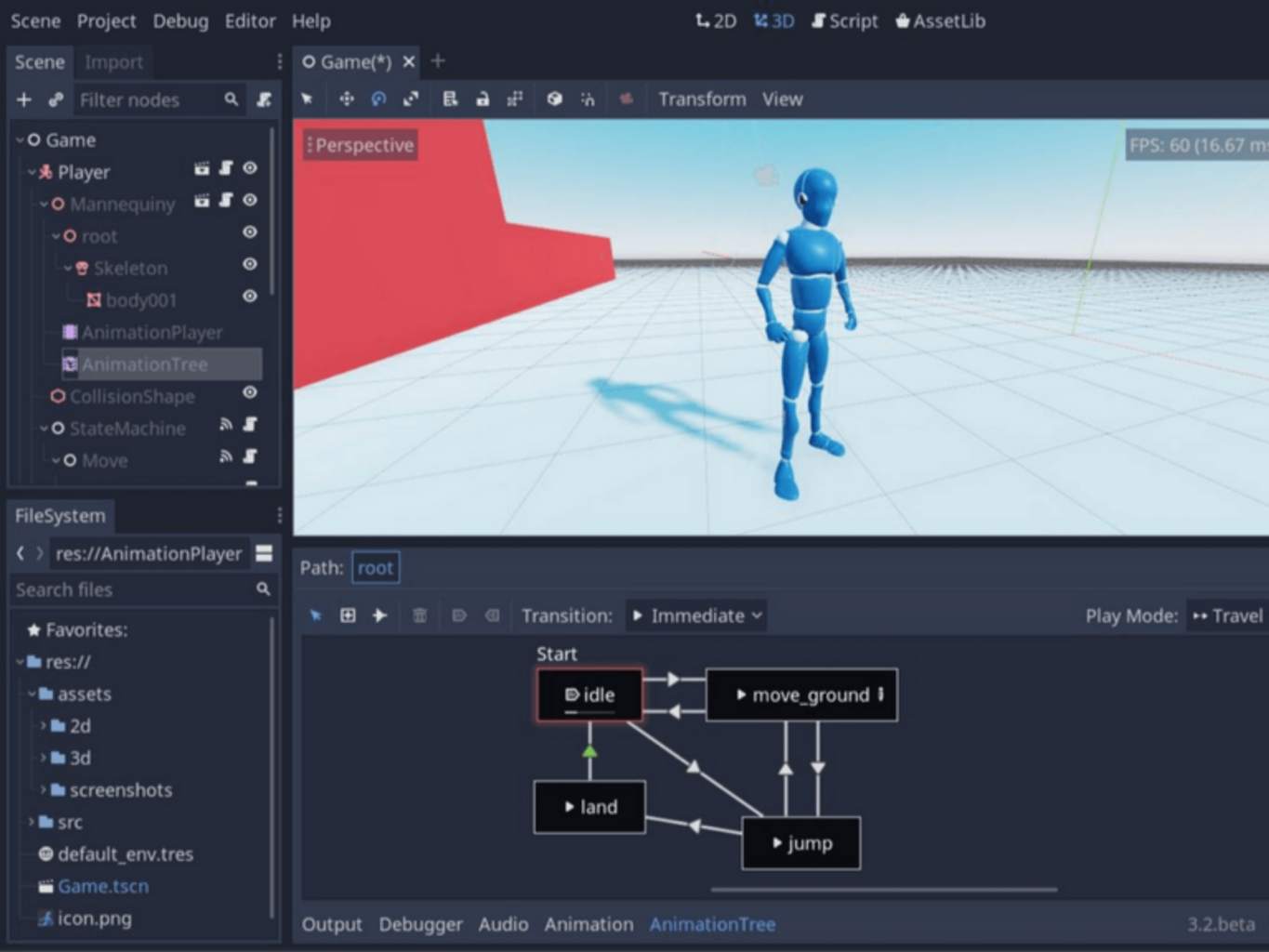Select the Rotate mode tool in viewport toolbar
This screenshot has height=952, width=1269.
click(x=378, y=99)
